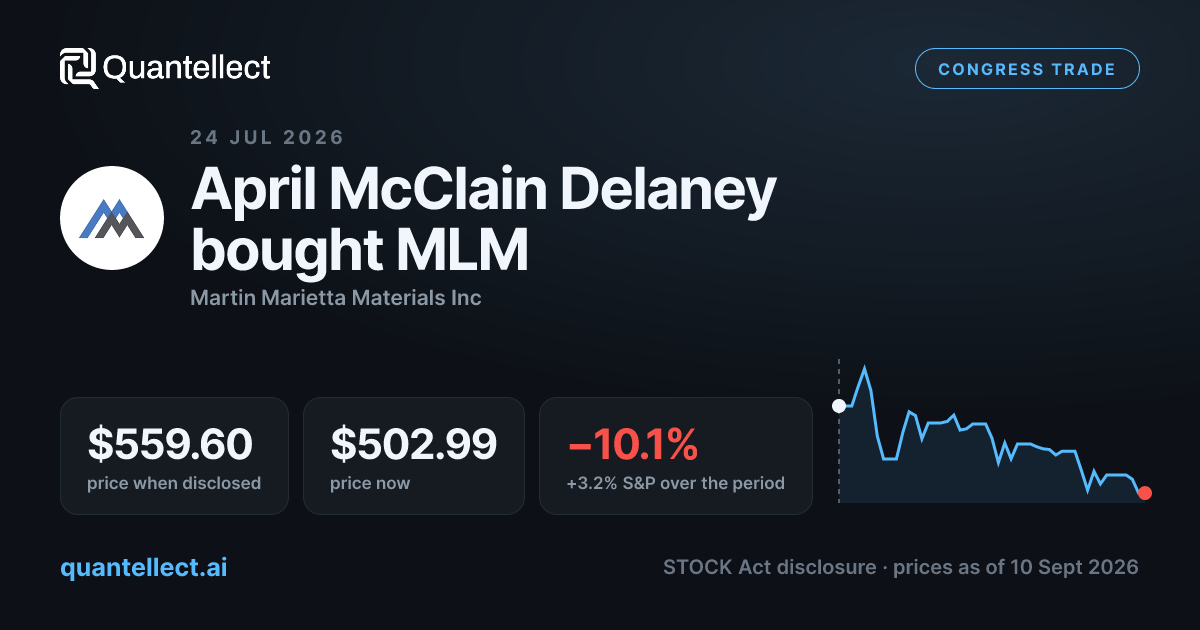Click the Quantellect logo icon
This screenshot has height=630, width=1200.
[x=78, y=68]
